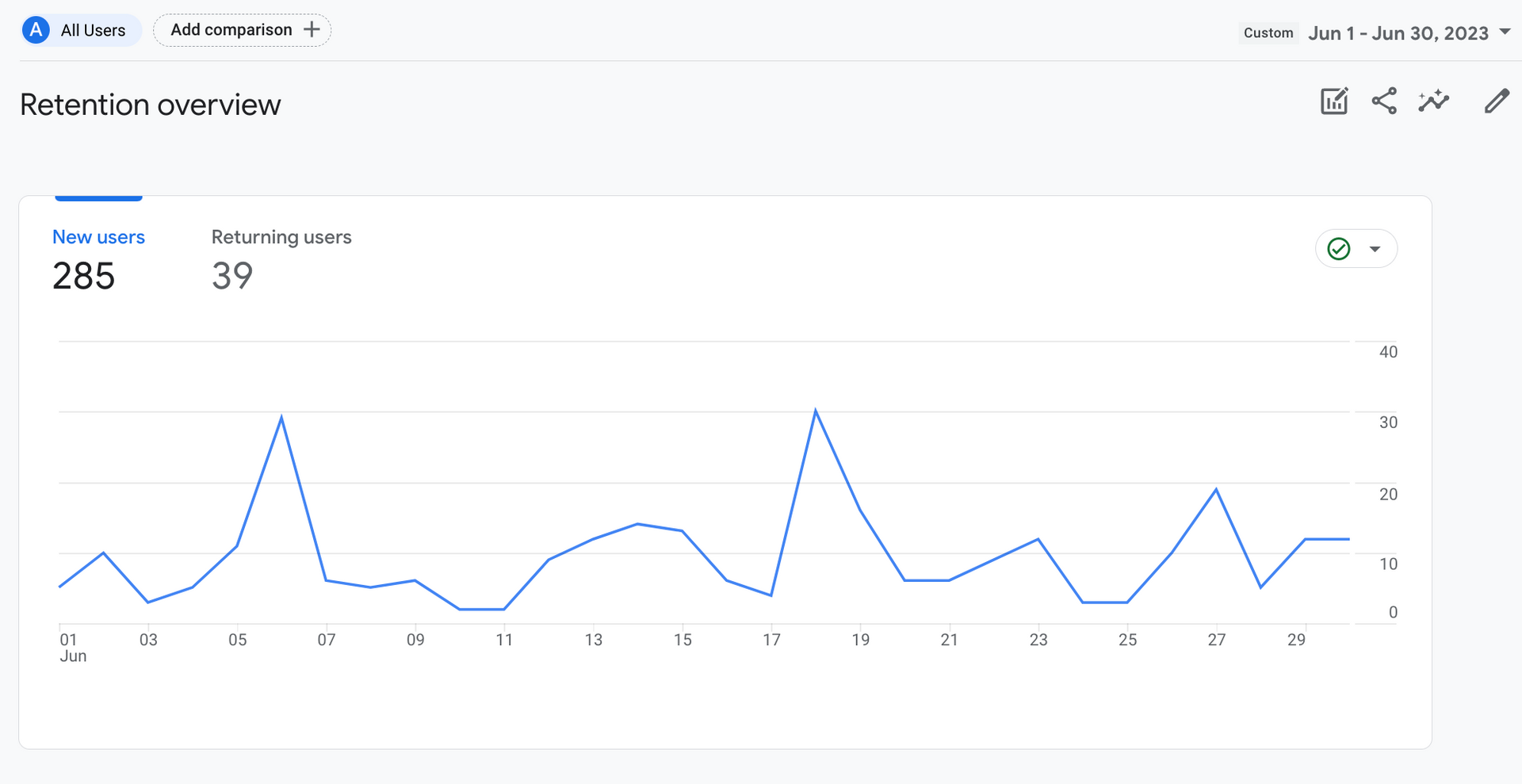
Task: Click the chart peak near June 18
Action: 816,411
